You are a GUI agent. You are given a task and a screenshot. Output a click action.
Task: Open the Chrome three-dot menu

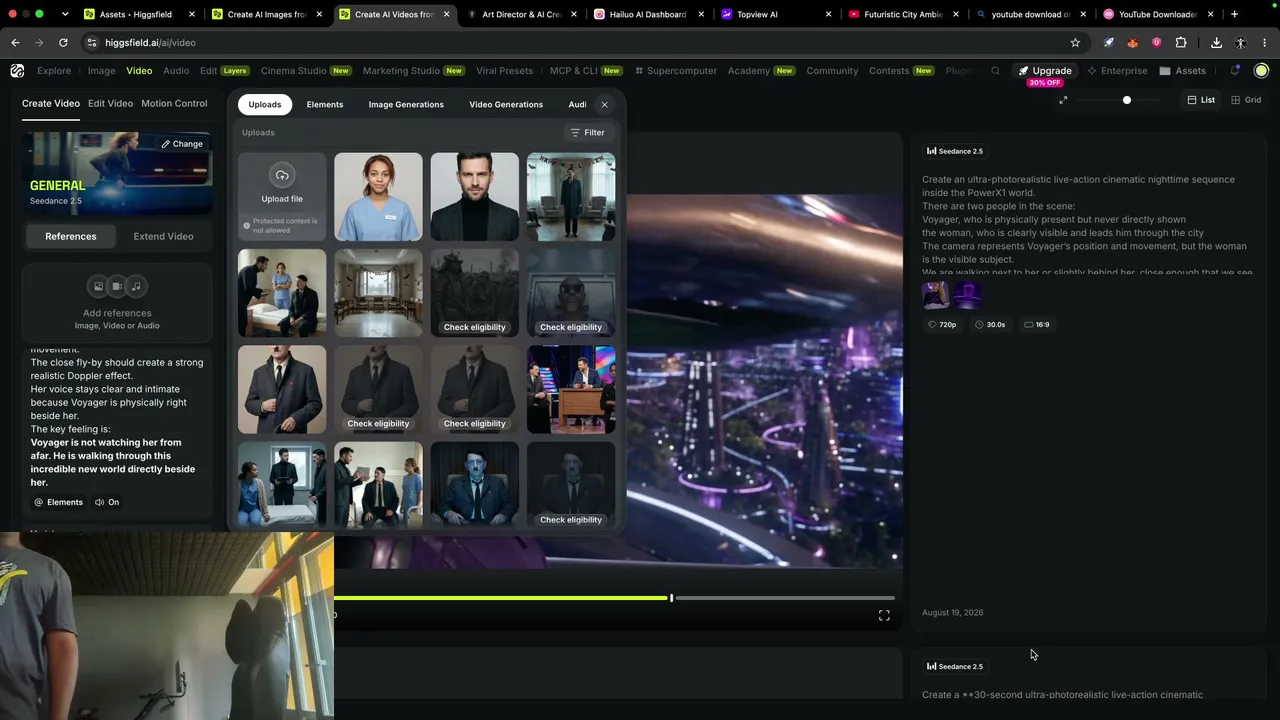1265,43
